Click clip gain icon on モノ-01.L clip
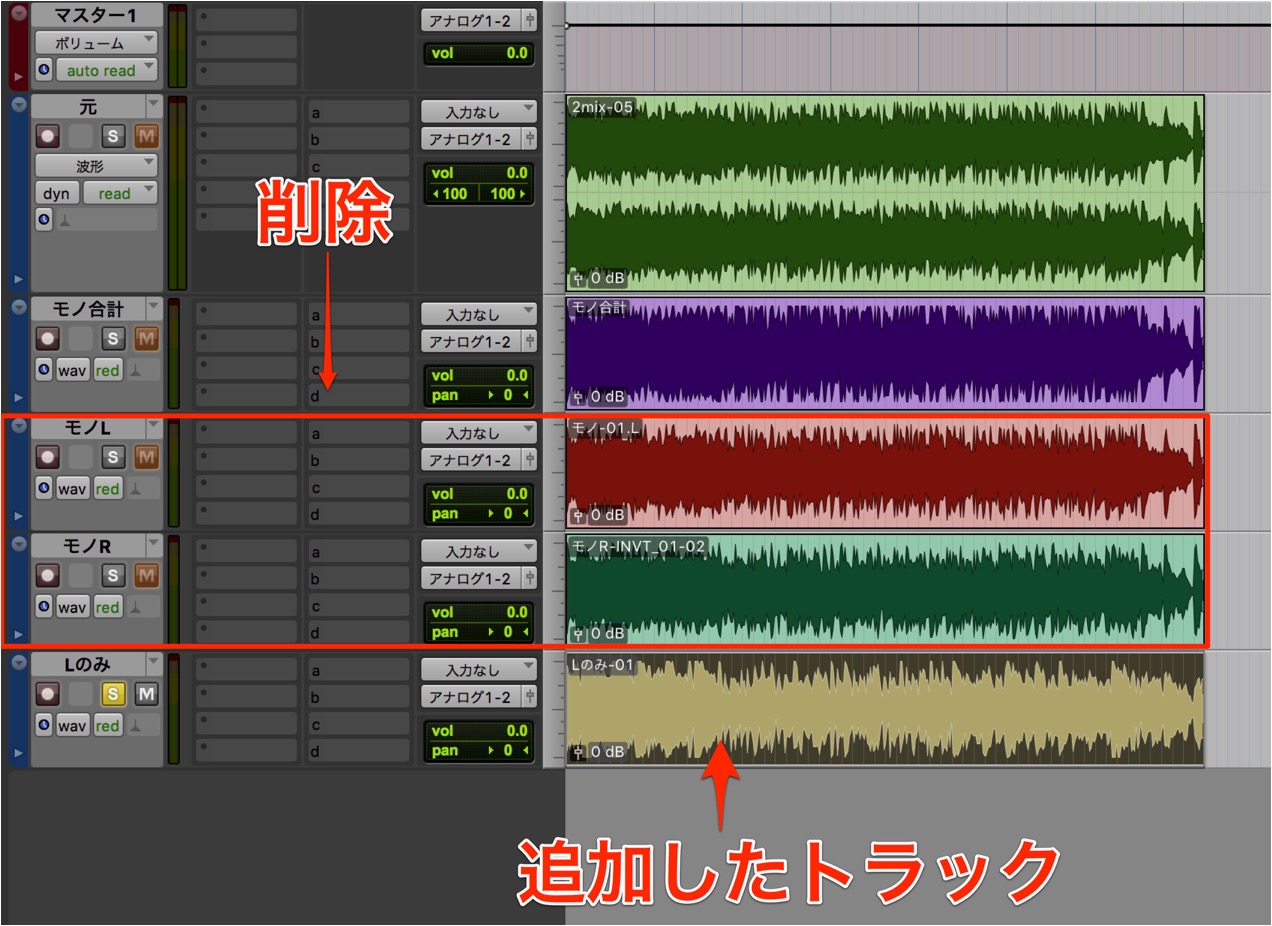Image resolution: width=1272 pixels, height=926 pixels. click(x=577, y=515)
